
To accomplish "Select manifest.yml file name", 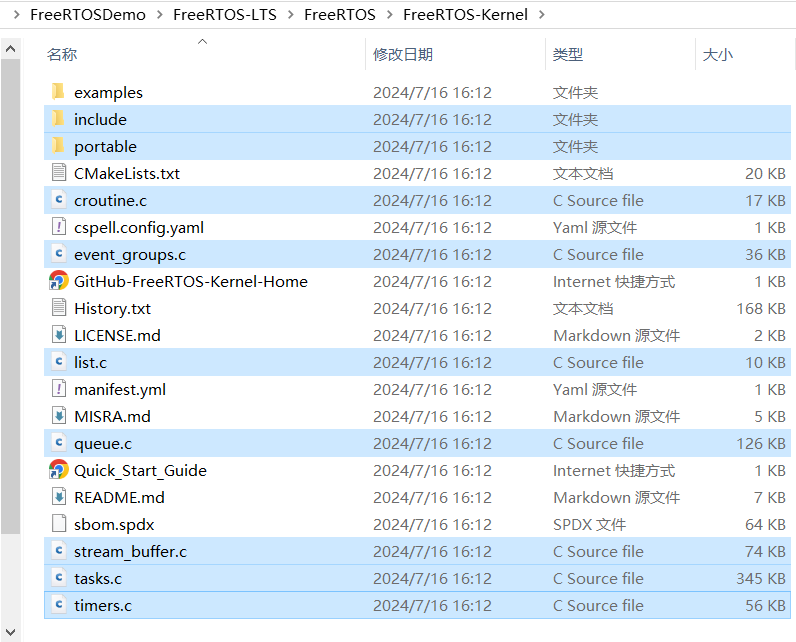I will click(120, 389).
